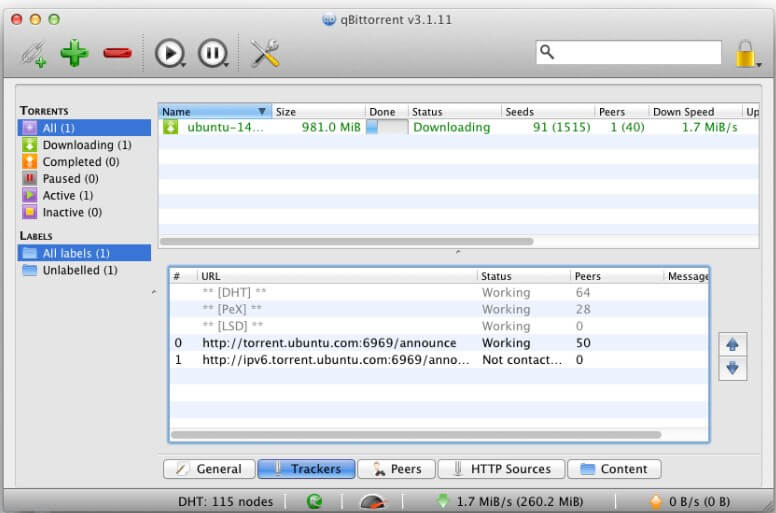Collapse the details panel via splitter arrow
This screenshot has width=776, height=513.
click(458, 252)
